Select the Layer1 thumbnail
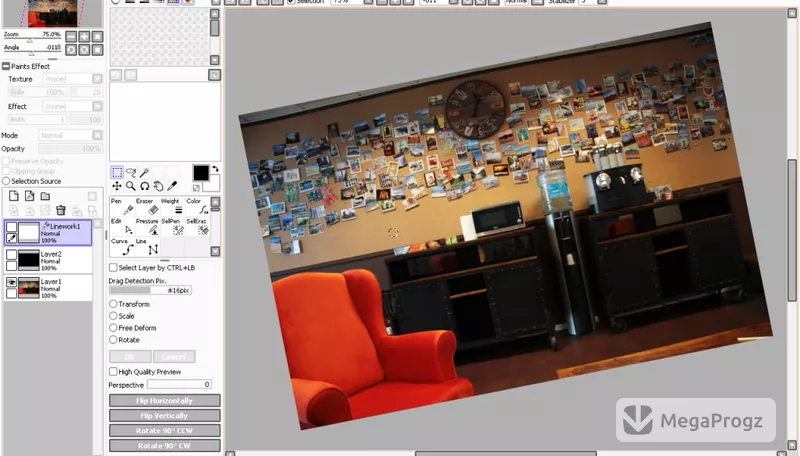Image resolution: width=800 pixels, height=456 pixels. pyautogui.click(x=29, y=287)
